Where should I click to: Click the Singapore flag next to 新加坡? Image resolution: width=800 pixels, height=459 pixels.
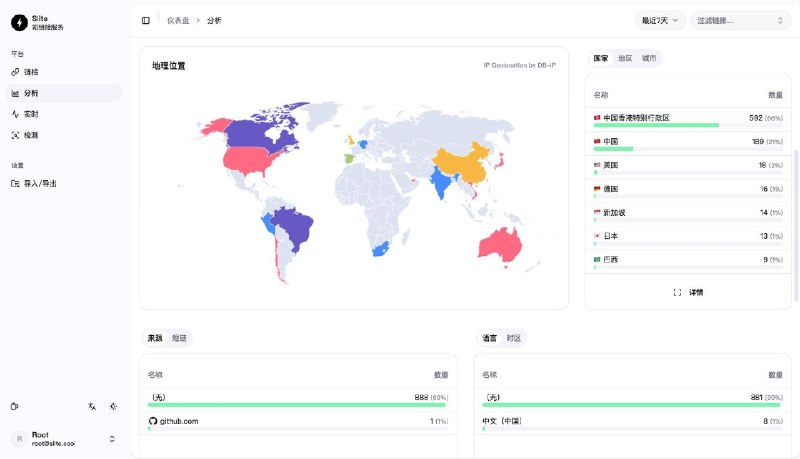(x=597, y=212)
